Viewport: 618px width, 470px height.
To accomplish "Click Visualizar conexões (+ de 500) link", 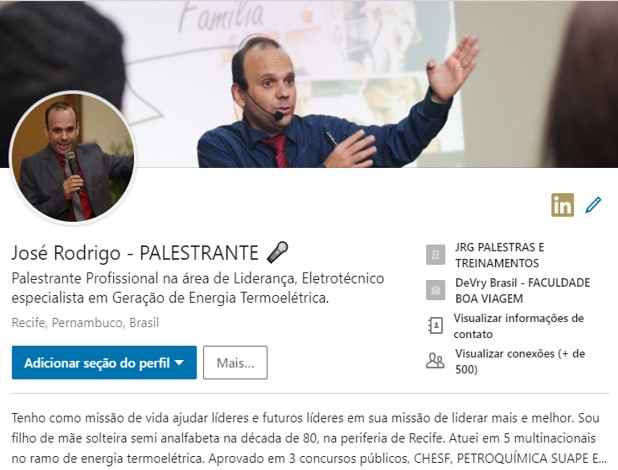I will pyautogui.click(x=520, y=361).
